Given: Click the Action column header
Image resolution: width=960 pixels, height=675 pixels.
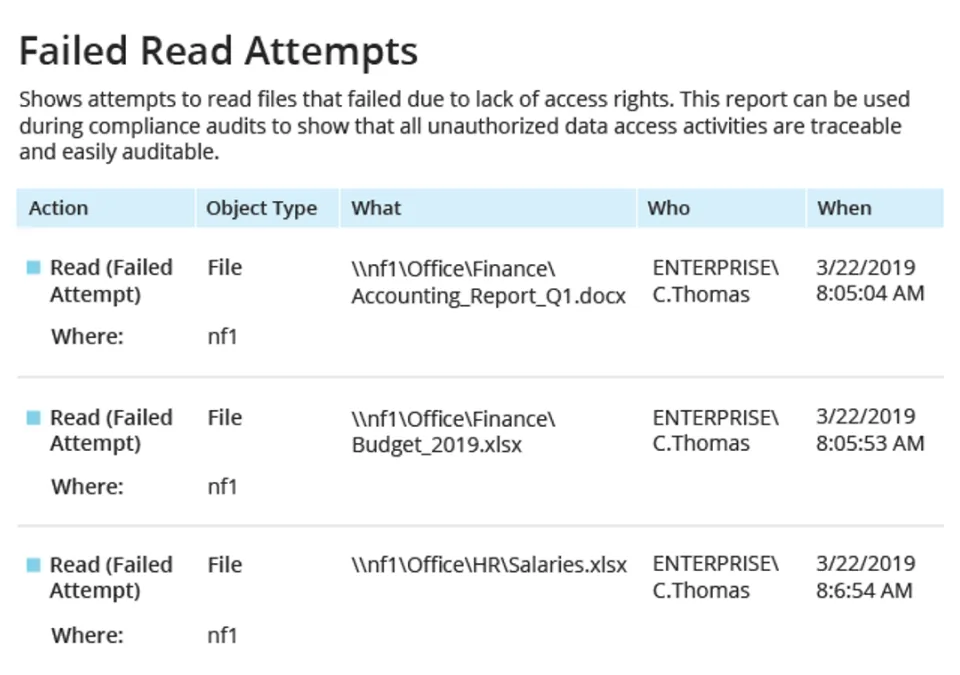Looking at the screenshot, I should [x=58, y=208].
